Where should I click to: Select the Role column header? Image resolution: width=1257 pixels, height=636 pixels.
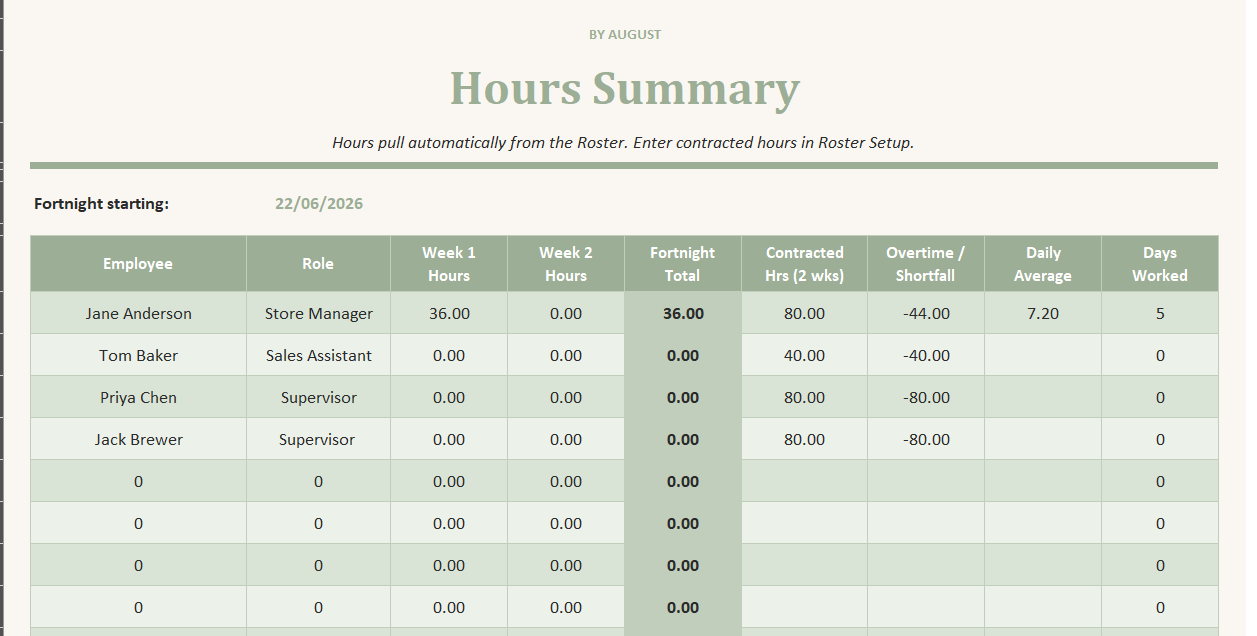pyautogui.click(x=318, y=264)
